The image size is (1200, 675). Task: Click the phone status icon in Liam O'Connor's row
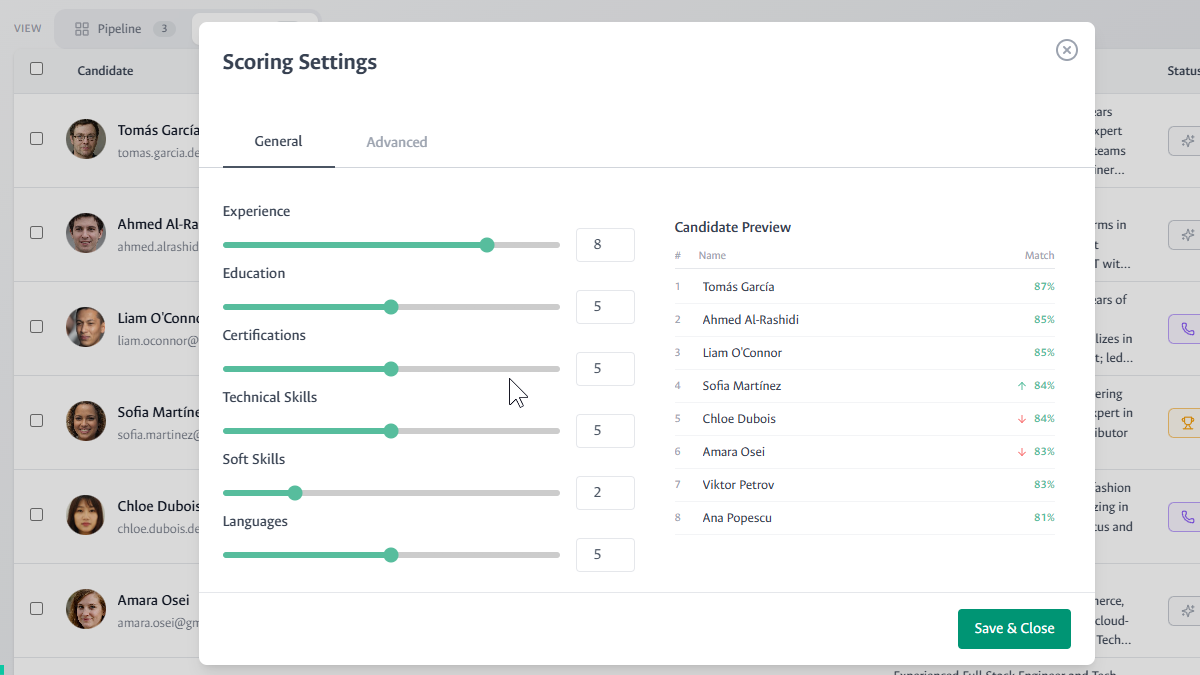click(x=1187, y=329)
